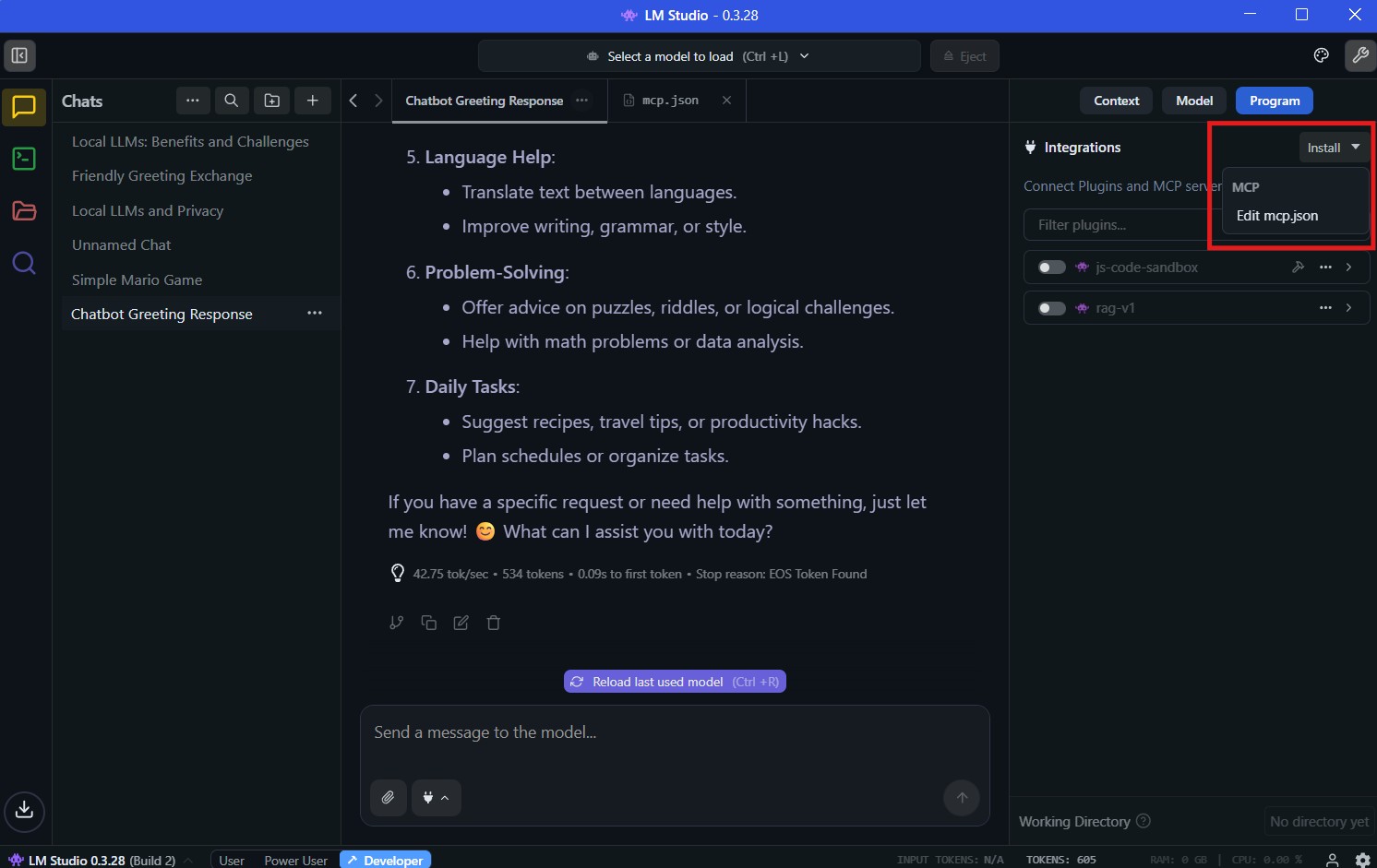Screen dimensions: 1377x868
Task: Enable the rag-v1 plugin toggle
Action: pos(1051,308)
